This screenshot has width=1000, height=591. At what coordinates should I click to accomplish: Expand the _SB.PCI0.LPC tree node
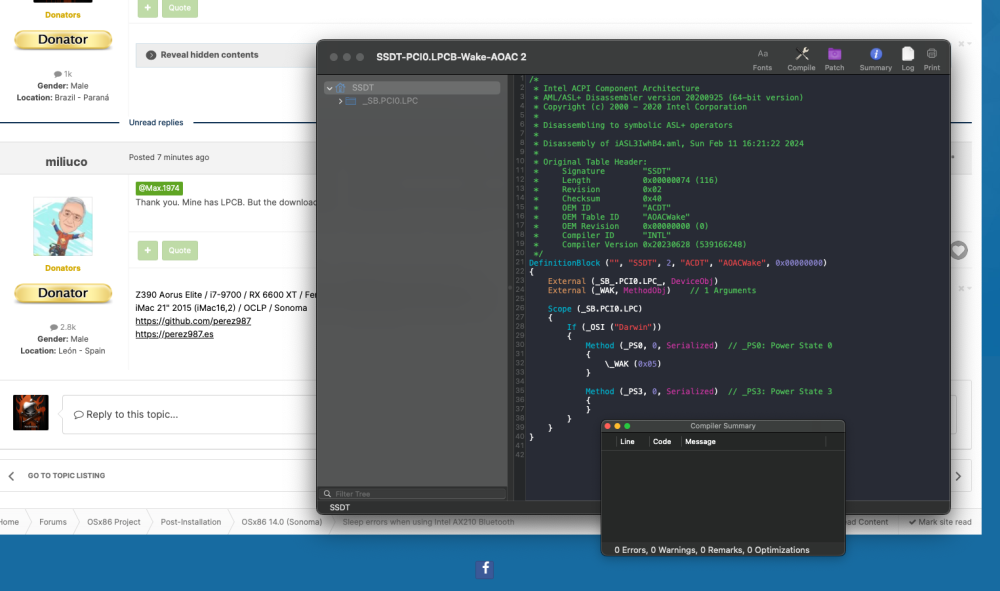point(341,101)
